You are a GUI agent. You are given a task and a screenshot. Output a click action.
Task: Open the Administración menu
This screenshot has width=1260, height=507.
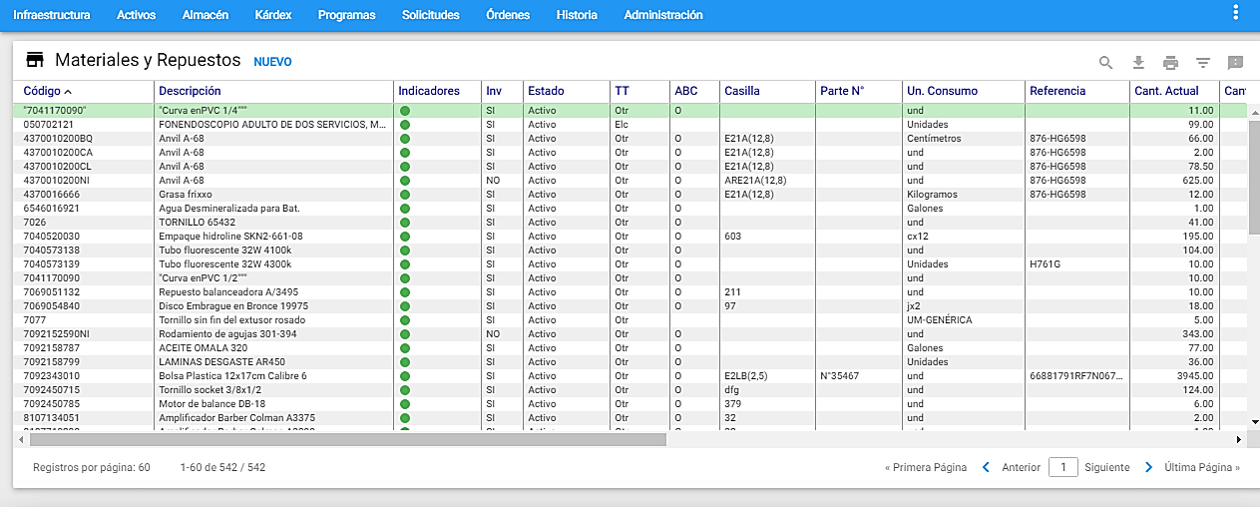[663, 15]
